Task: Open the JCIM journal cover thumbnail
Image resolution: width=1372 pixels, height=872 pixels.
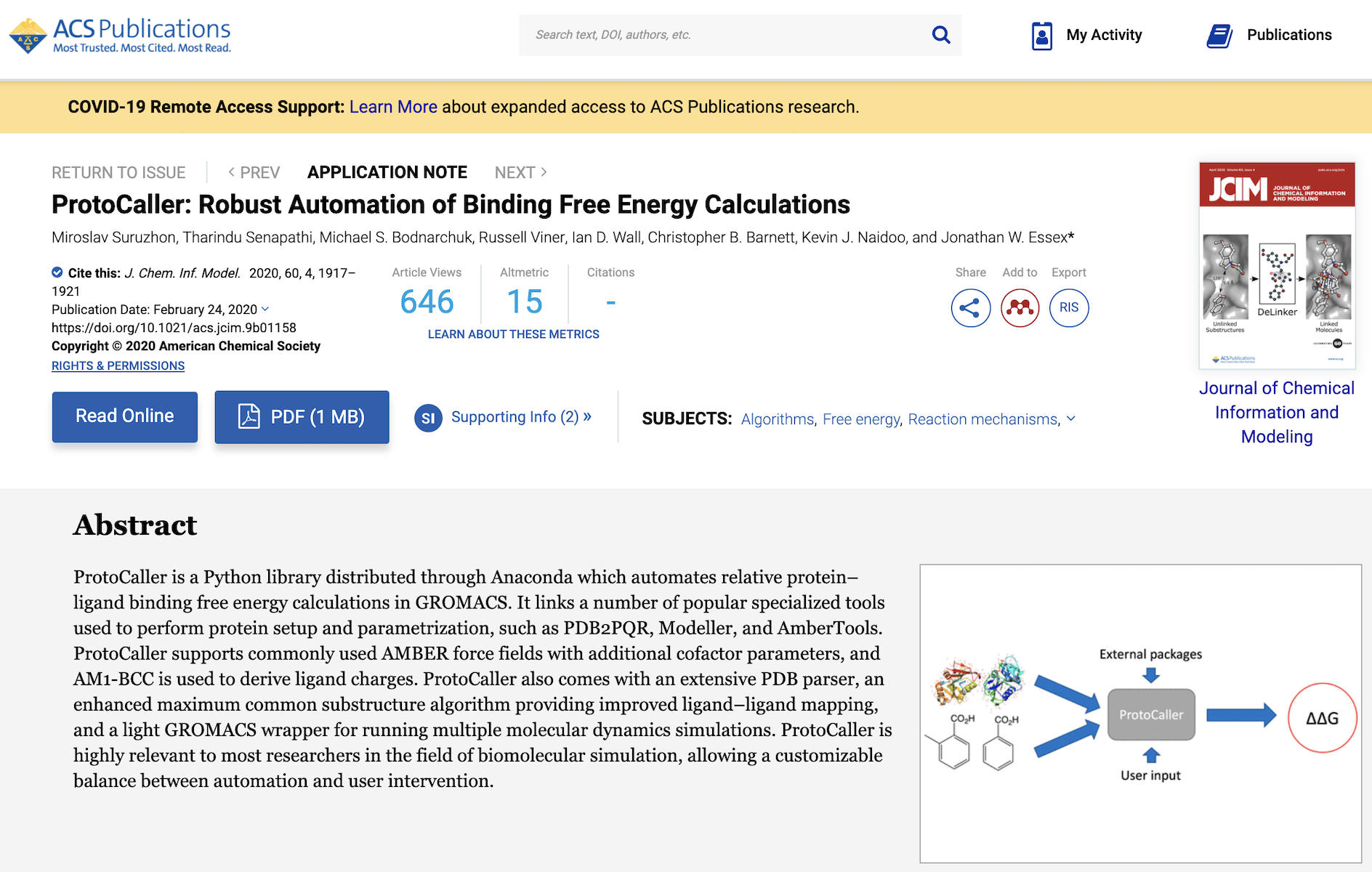Action: [1277, 265]
